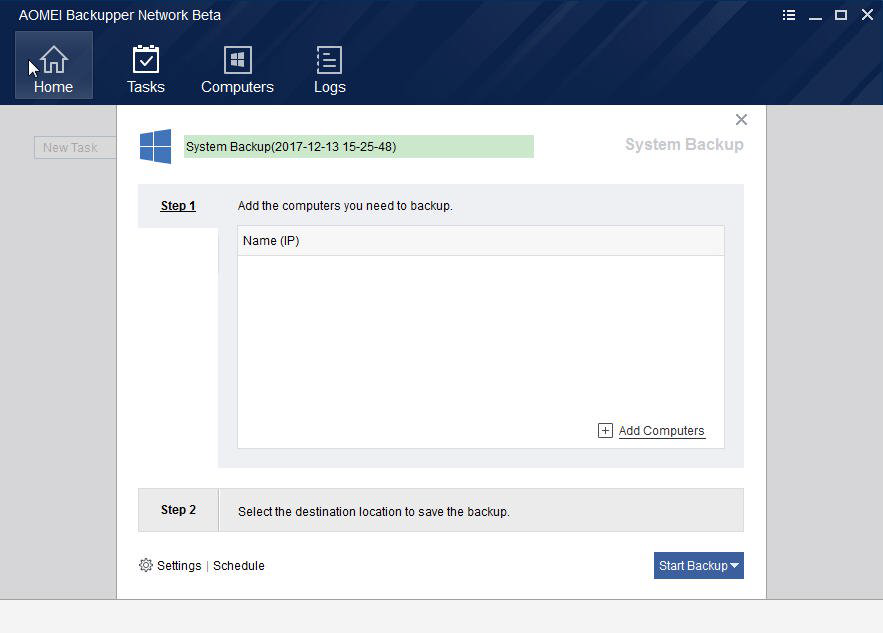Click the plus icon for adding computers
The image size is (883, 633).
[x=605, y=431]
